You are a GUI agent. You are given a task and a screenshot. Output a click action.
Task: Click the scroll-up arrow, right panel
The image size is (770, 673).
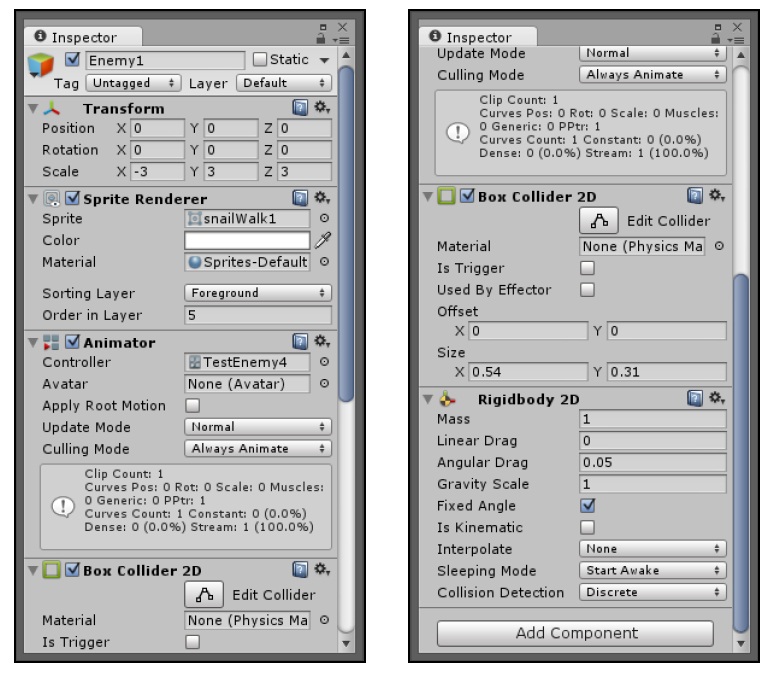(741, 55)
